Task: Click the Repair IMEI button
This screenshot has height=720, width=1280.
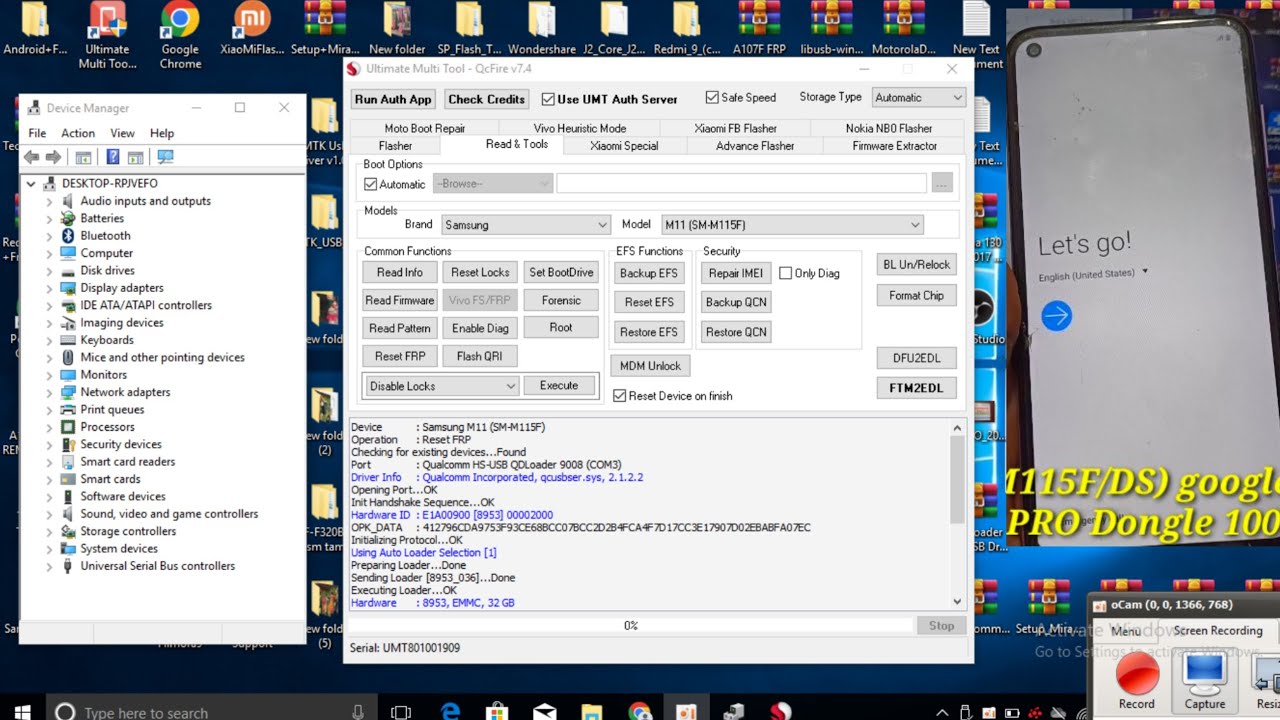Action: click(x=736, y=273)
